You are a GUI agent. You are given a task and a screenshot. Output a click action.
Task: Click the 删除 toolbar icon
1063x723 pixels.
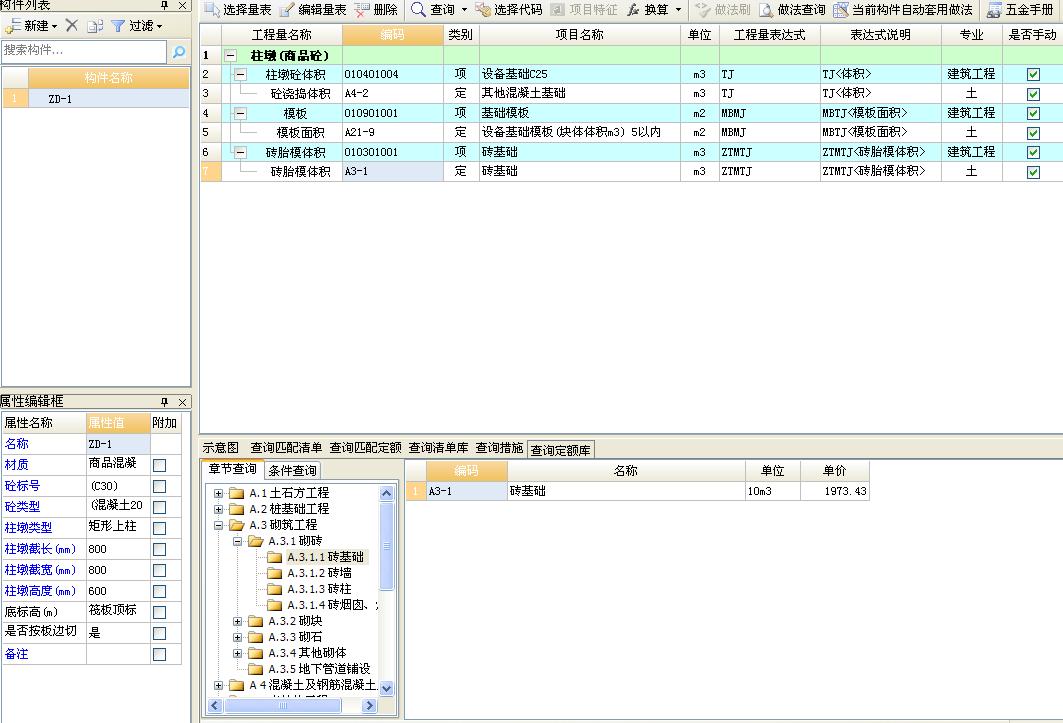click(362, 9)
